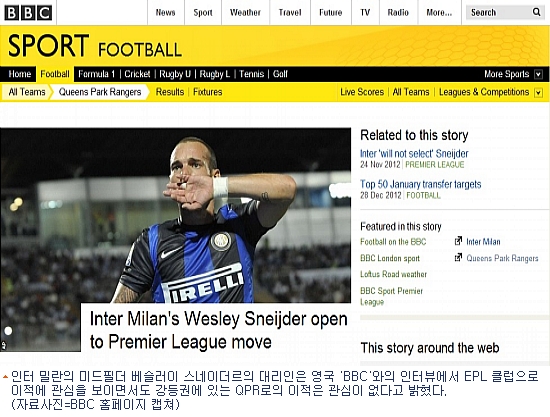Screen dimensions: 550x417
Task: Open the Loftus Road weather link
Action: (x=393, y=274)
